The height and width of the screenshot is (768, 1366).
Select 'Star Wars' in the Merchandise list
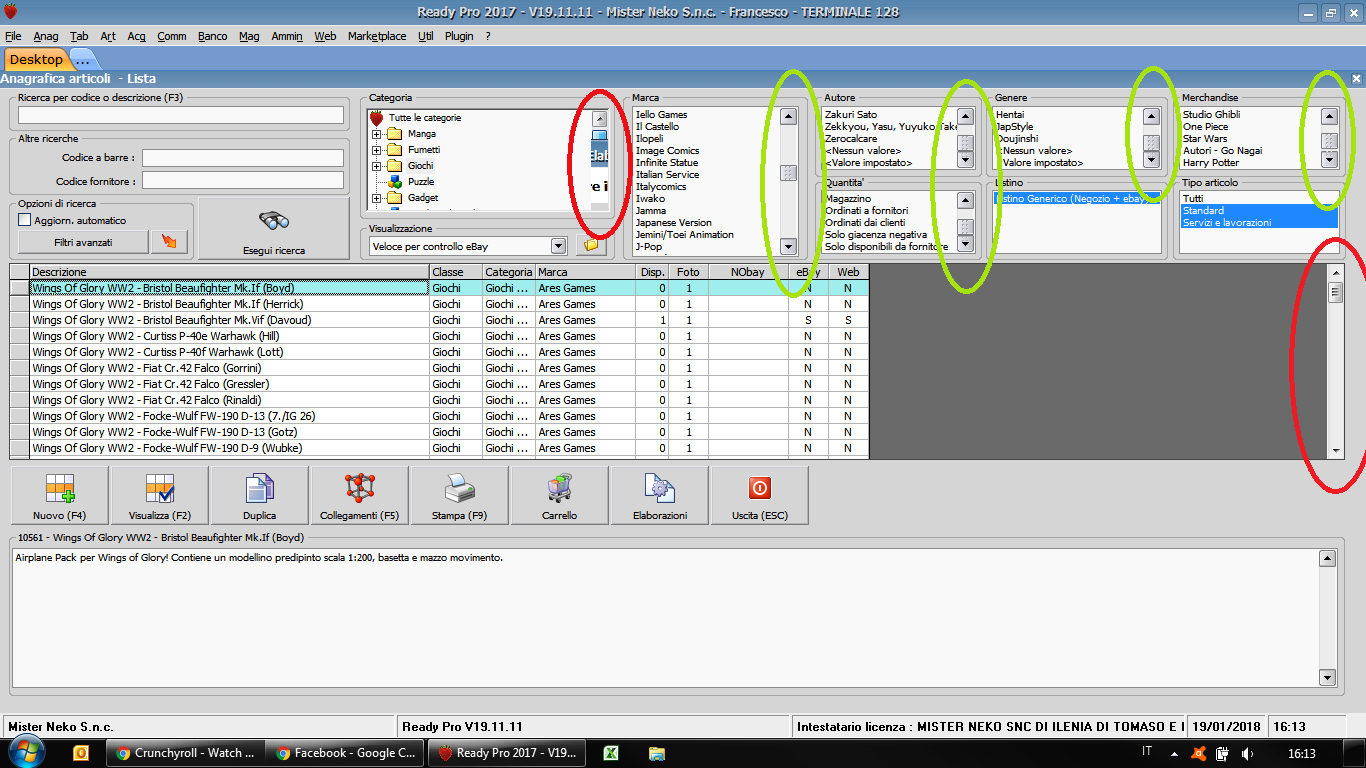click(x=1205, y=139)
